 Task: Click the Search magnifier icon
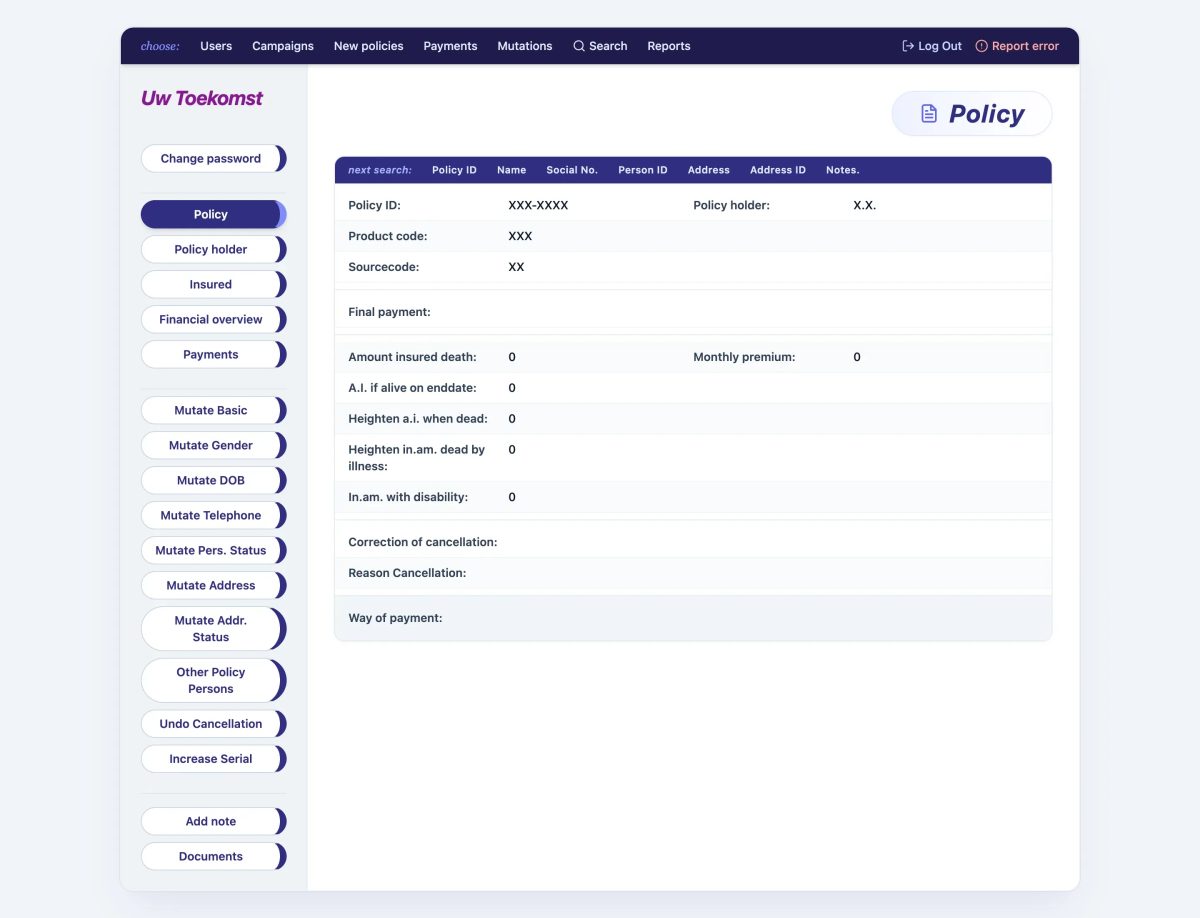(x=579, y=46)
